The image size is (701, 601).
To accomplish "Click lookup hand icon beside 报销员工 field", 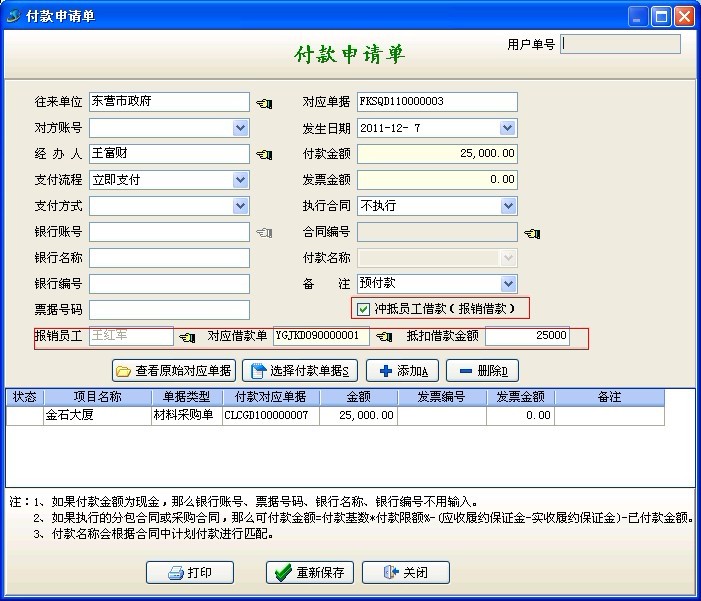I will coord(187,338).
